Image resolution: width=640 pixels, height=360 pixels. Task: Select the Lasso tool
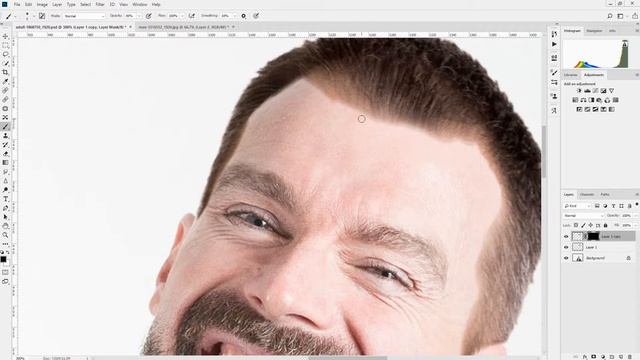5,54
